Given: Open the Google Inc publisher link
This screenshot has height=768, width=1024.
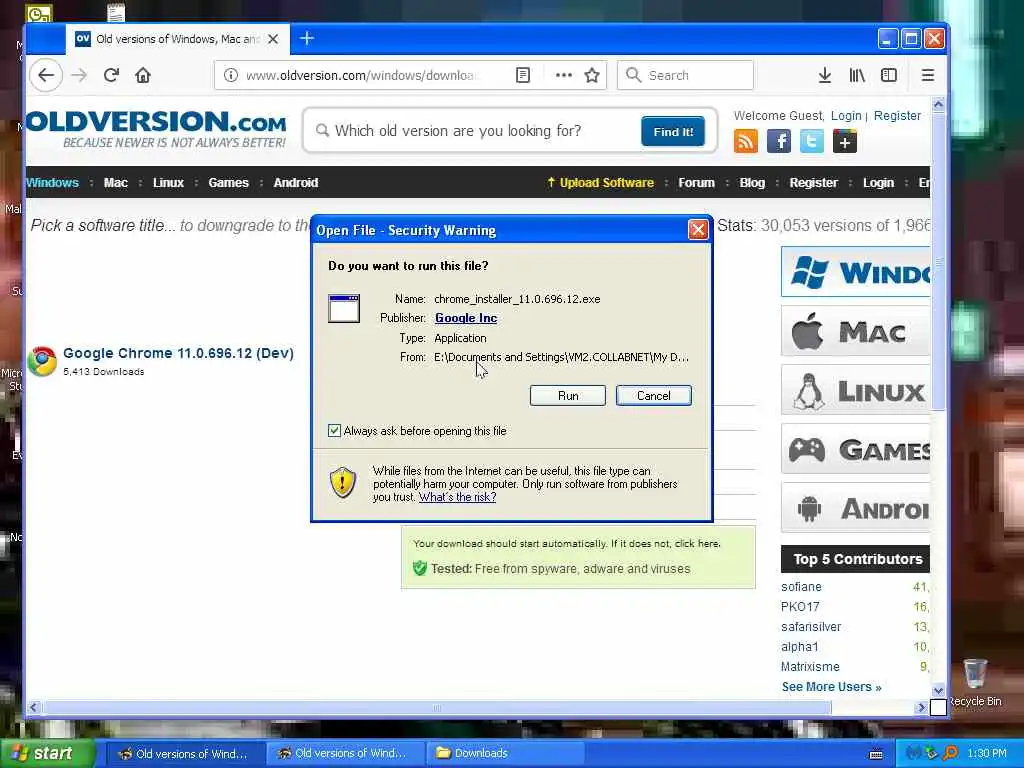Looking at the screenshot, I should pyautogui.click(x=466, y=318).
